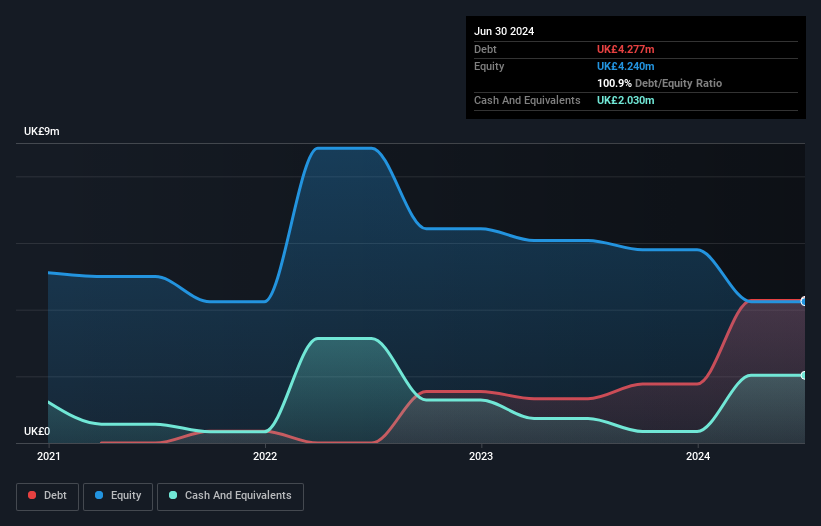The width and height of the screenshot is (821, 526).
Task: Toggle the Debt series legend button
Action: tap(48, 496)
